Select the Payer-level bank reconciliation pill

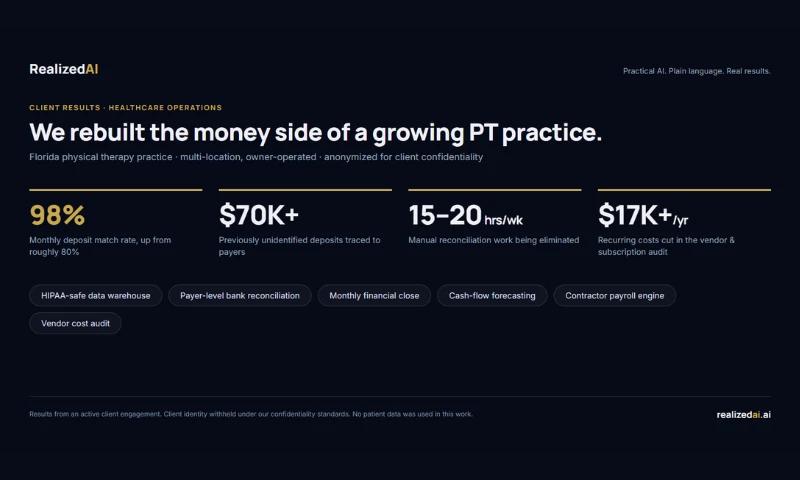click(x=240, y=295)
